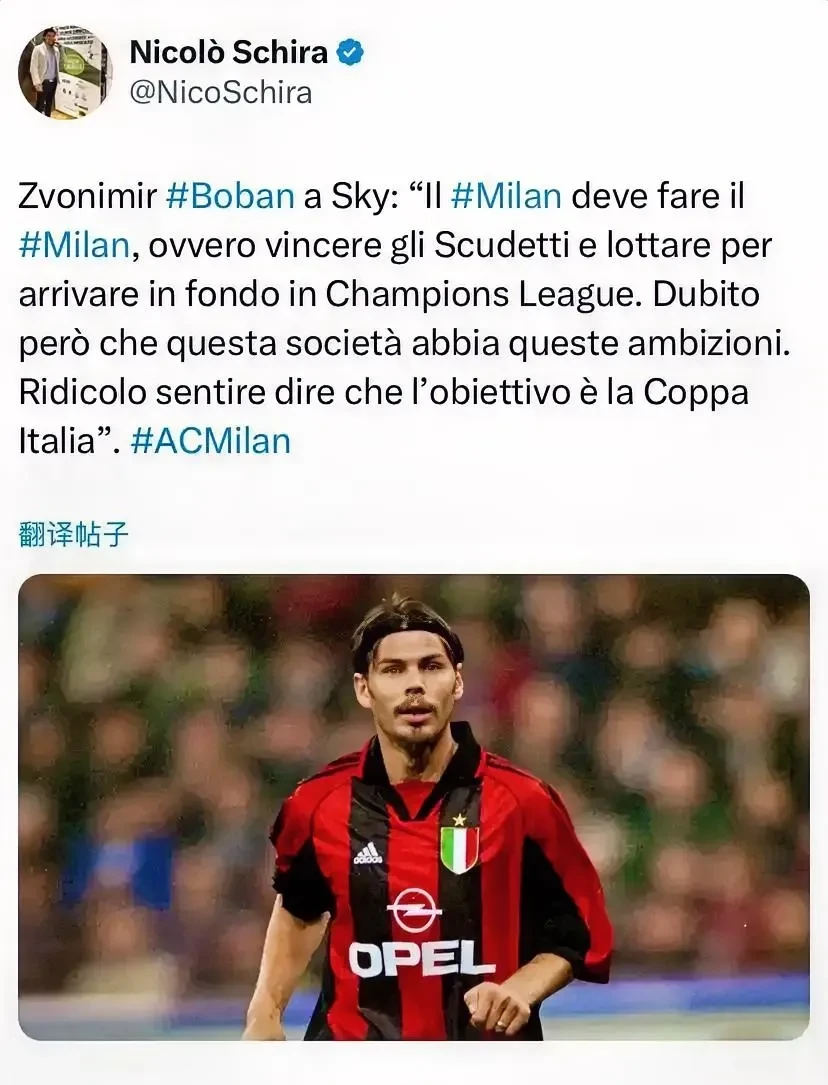Image resolution: width=828 pixels, height=1085 pixels.
Task: Open the attached footballer photo
Action: click(x=414, y=807)
